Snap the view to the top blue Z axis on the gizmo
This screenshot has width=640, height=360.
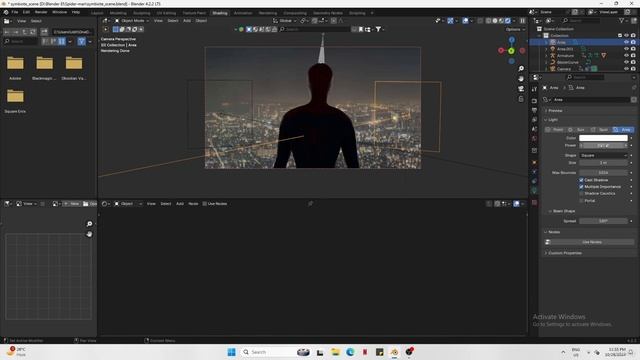click(x=511, y=40)
